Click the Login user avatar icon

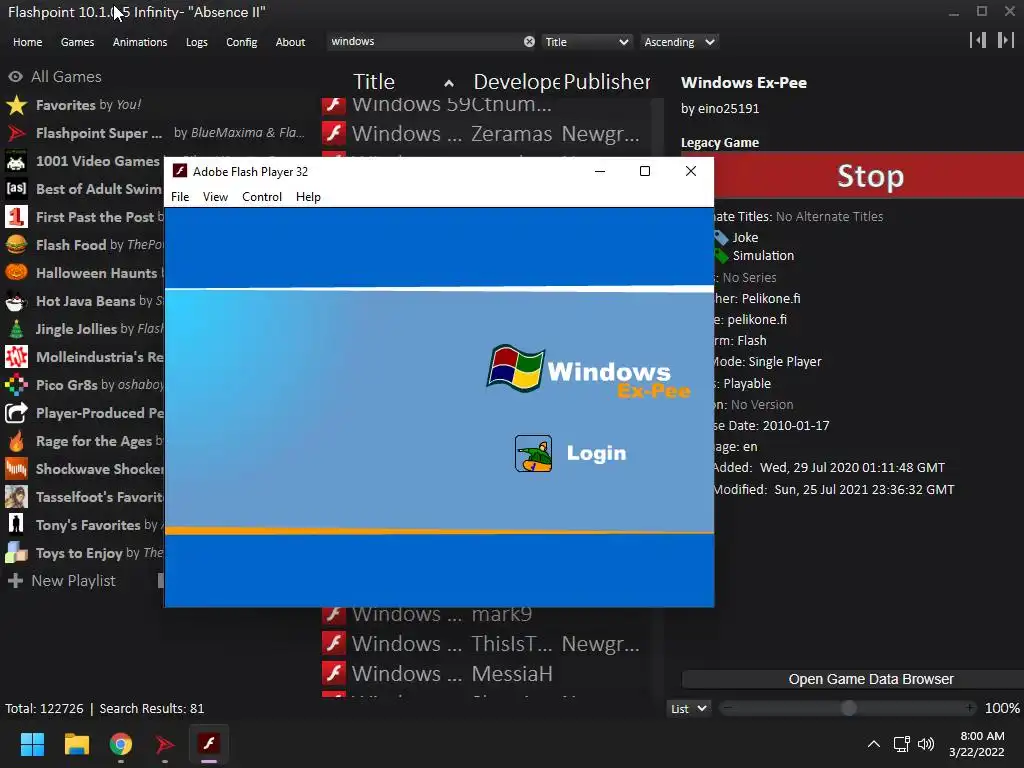point(534,453)
